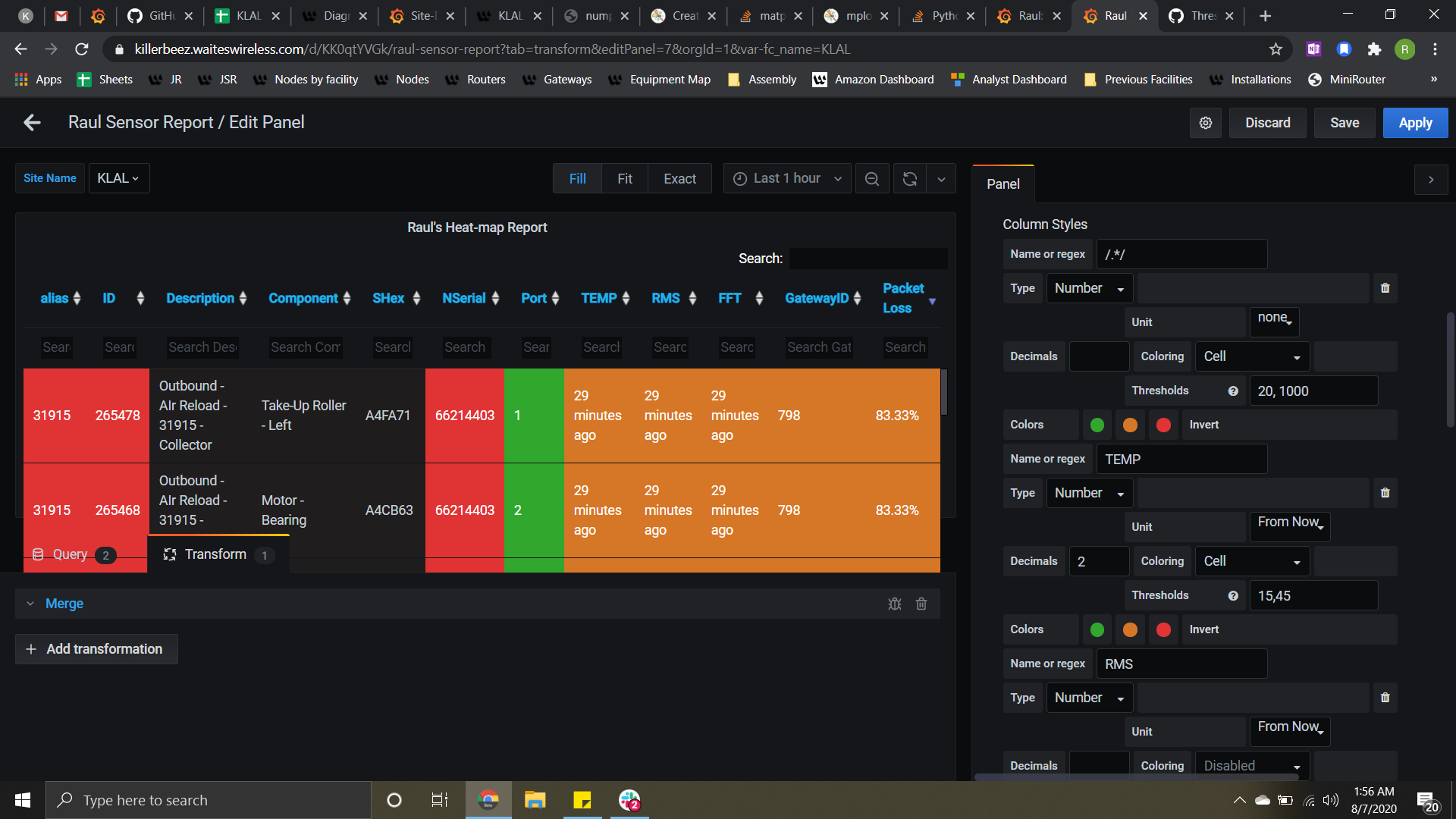This screenshot has width=1456, height=819.
Task: Remove the TEMP column style via trash icon
Action: tap(1385, 492)
